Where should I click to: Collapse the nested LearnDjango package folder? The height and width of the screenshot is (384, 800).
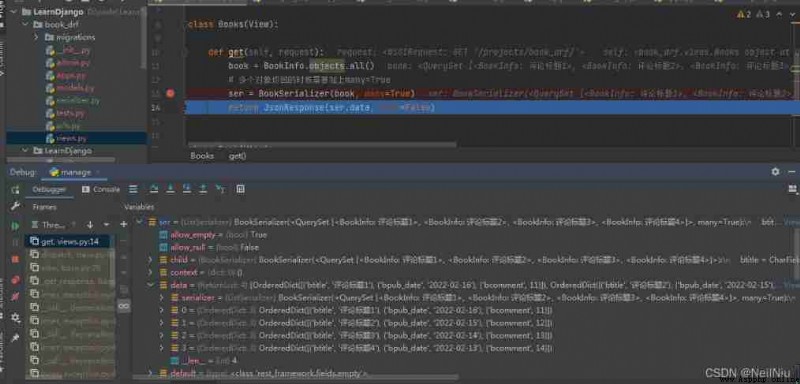24,151
